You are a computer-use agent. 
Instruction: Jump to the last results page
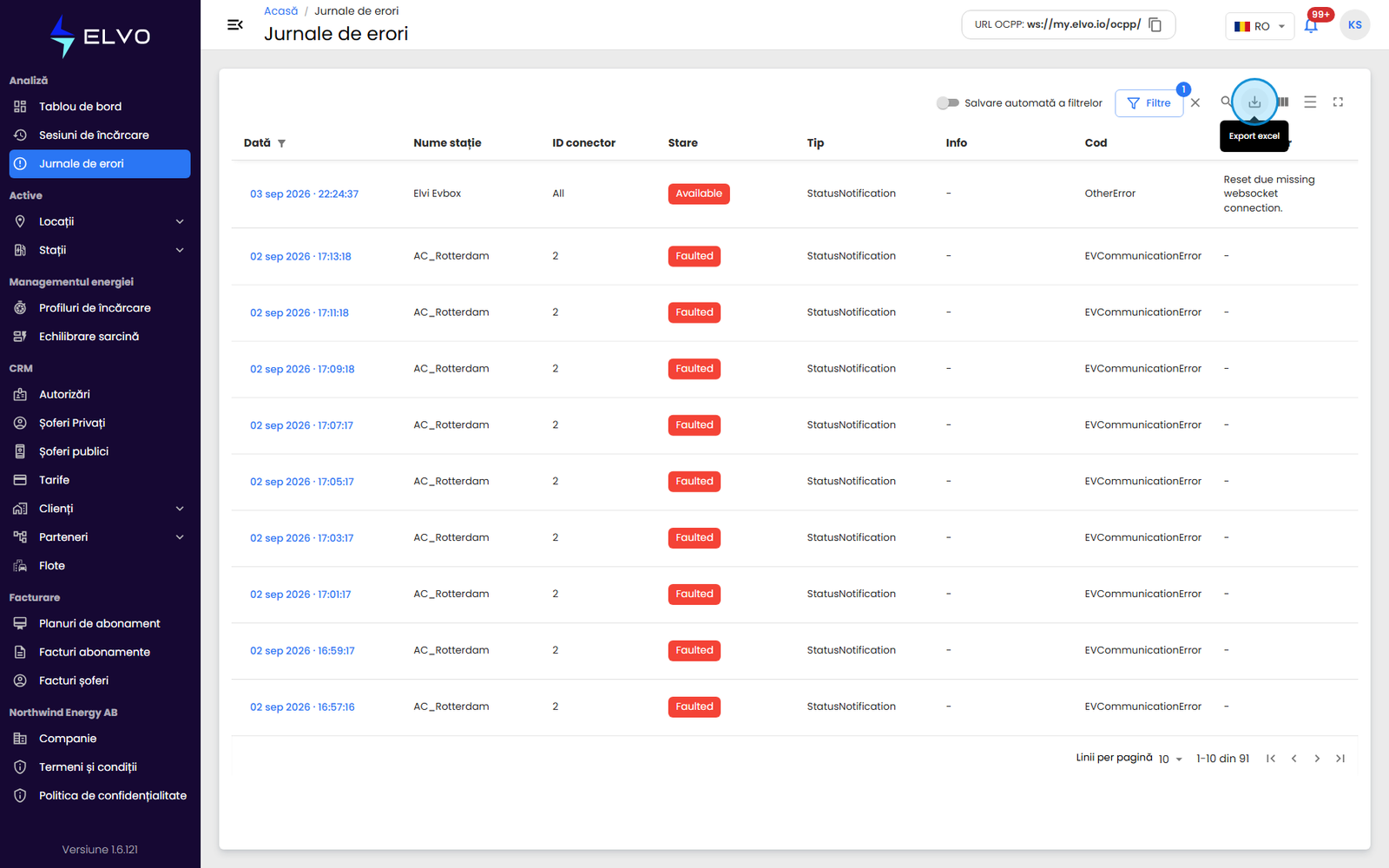pos(1340,759)
